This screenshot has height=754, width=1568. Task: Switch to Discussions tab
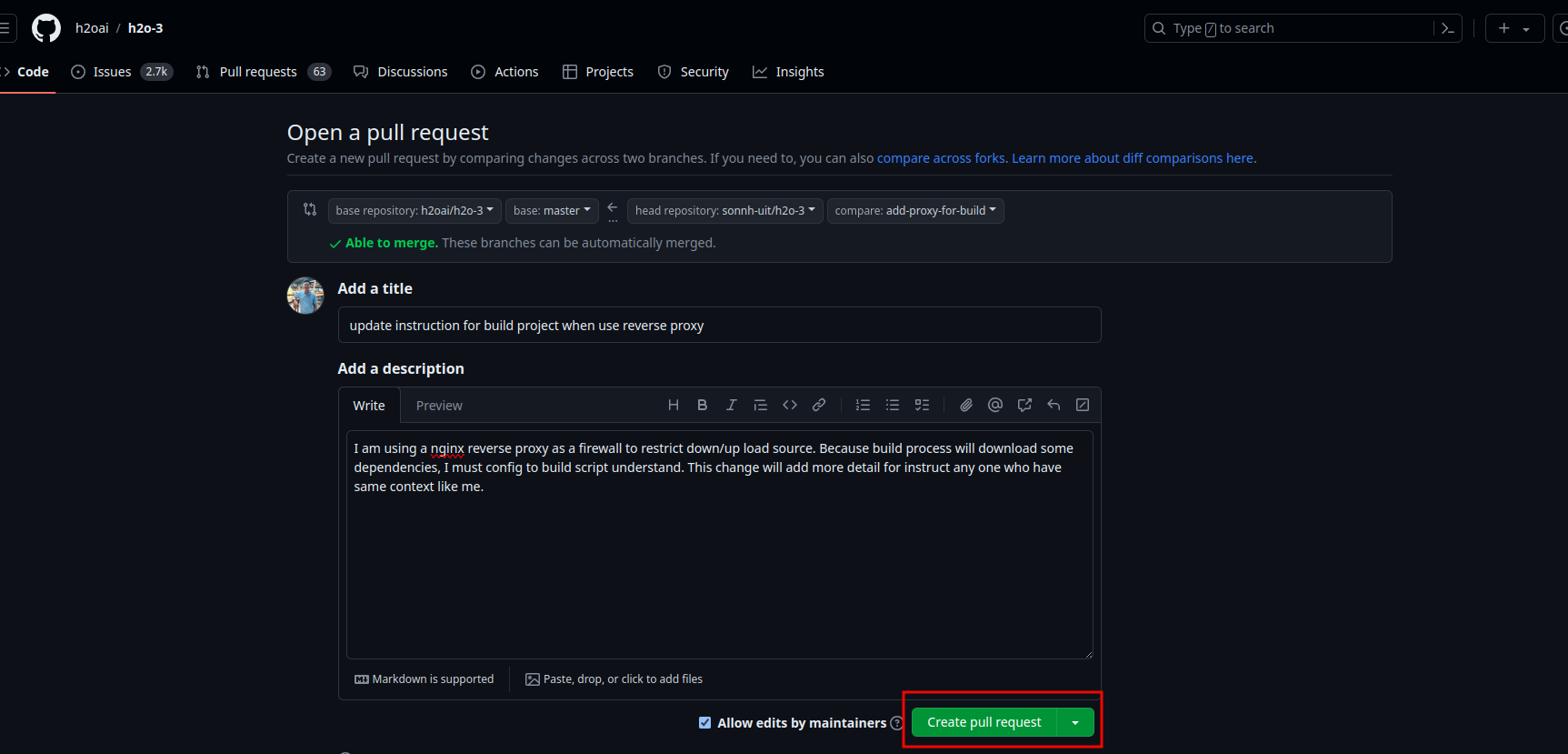coord(401,72)
